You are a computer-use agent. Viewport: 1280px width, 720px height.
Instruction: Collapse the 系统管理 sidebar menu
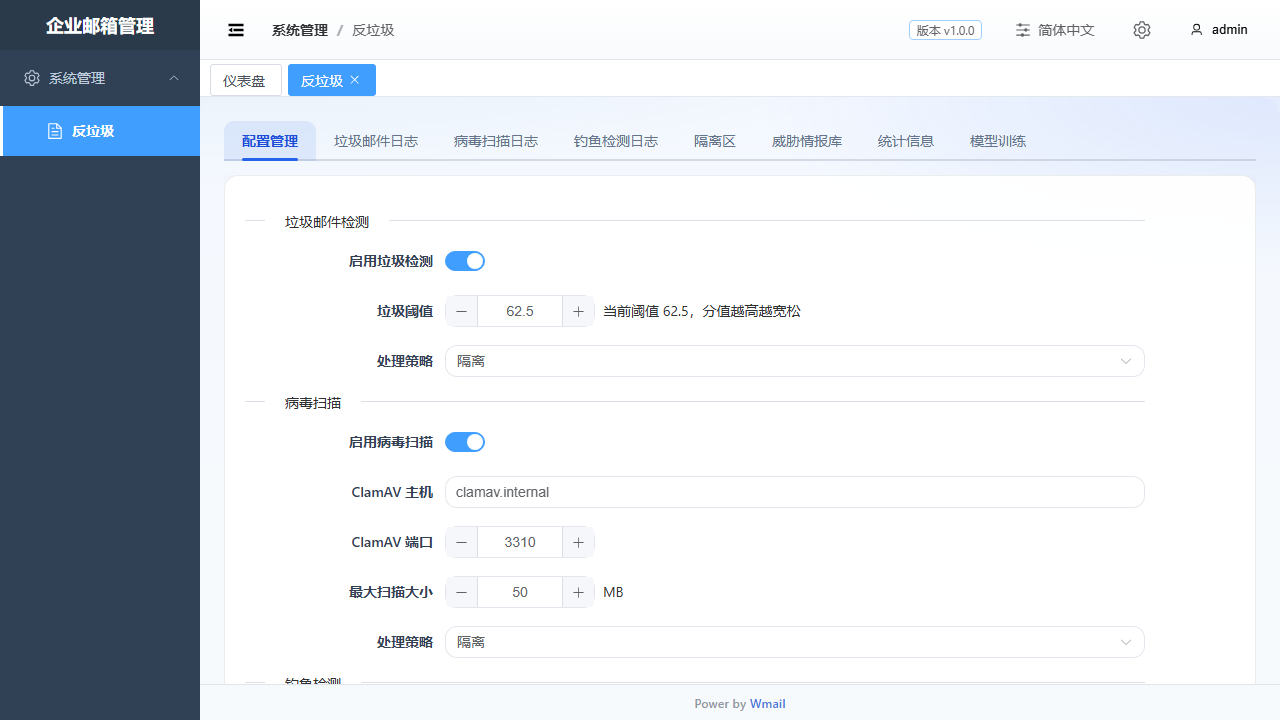coord(100,78)
